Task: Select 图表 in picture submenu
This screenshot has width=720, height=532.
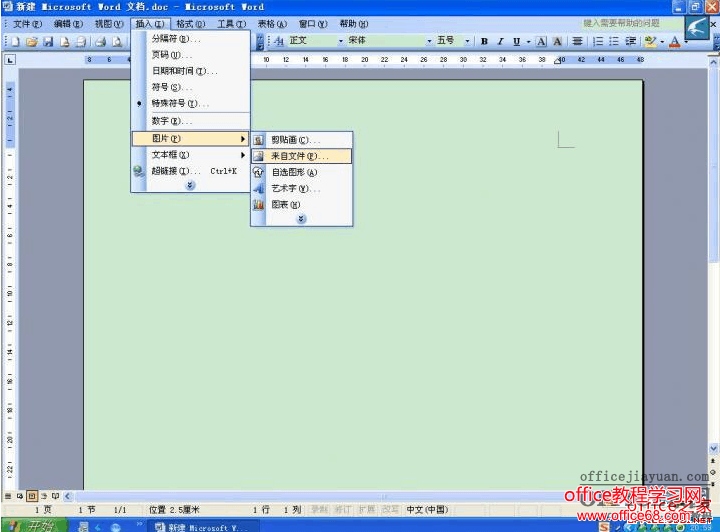Action: 302,205
